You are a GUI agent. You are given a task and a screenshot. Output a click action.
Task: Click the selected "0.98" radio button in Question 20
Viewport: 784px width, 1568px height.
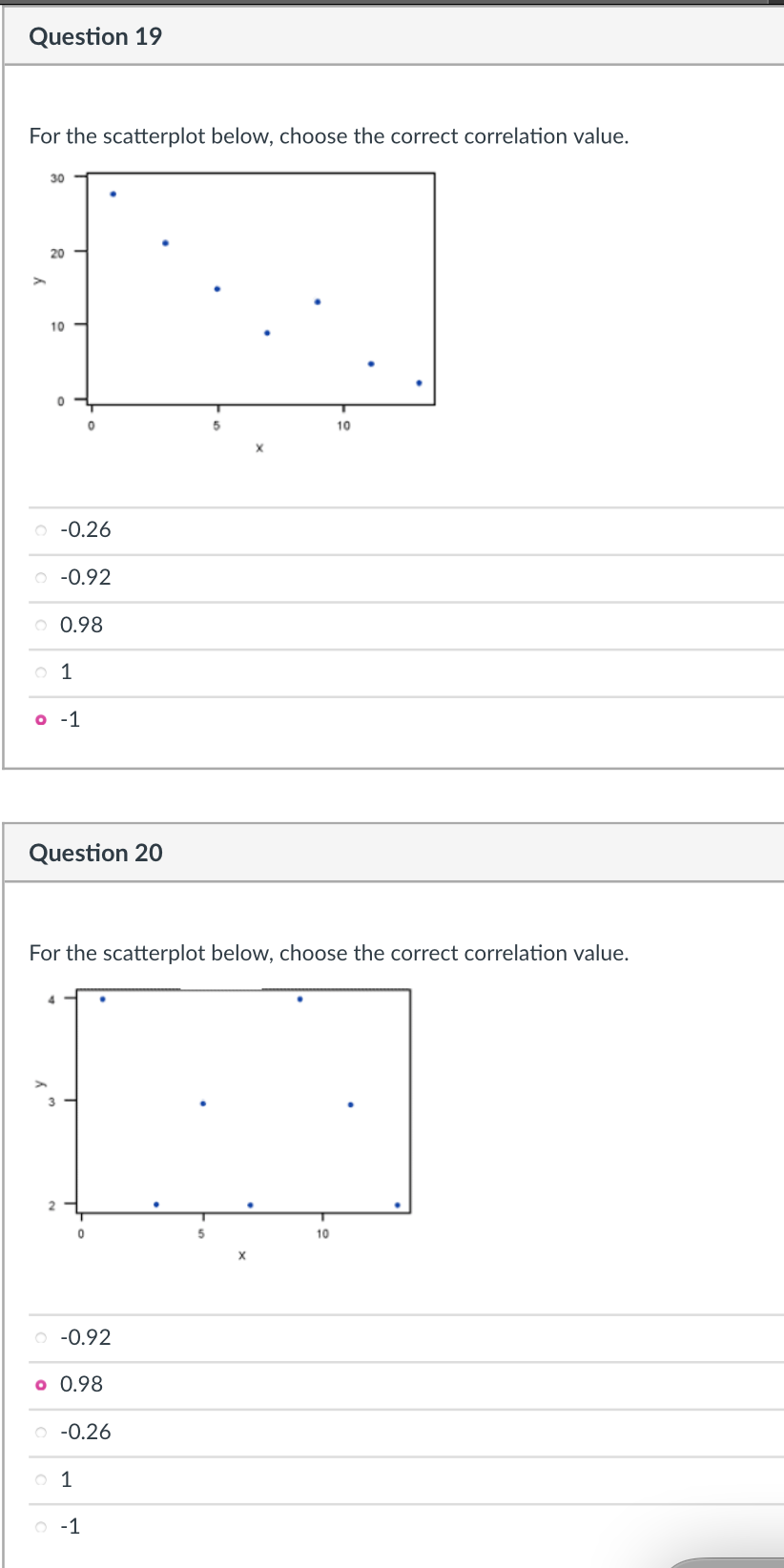click(x=41, y=1384)
